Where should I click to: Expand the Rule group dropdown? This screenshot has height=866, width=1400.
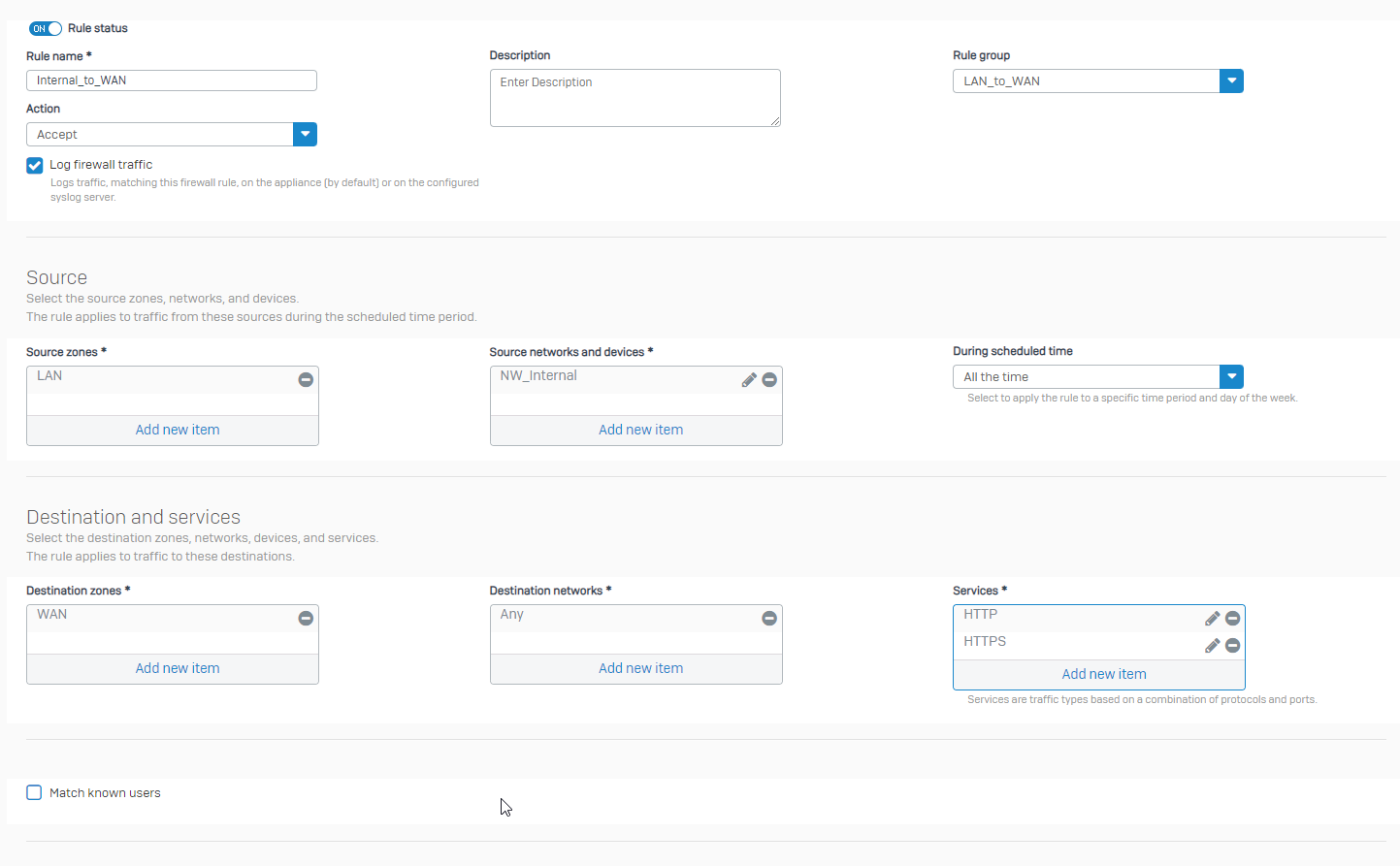(1231, 81)
